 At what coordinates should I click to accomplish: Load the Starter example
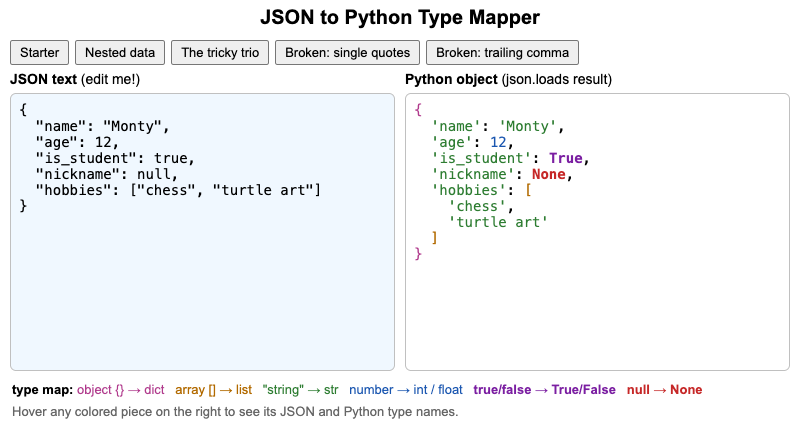point(39,53)
